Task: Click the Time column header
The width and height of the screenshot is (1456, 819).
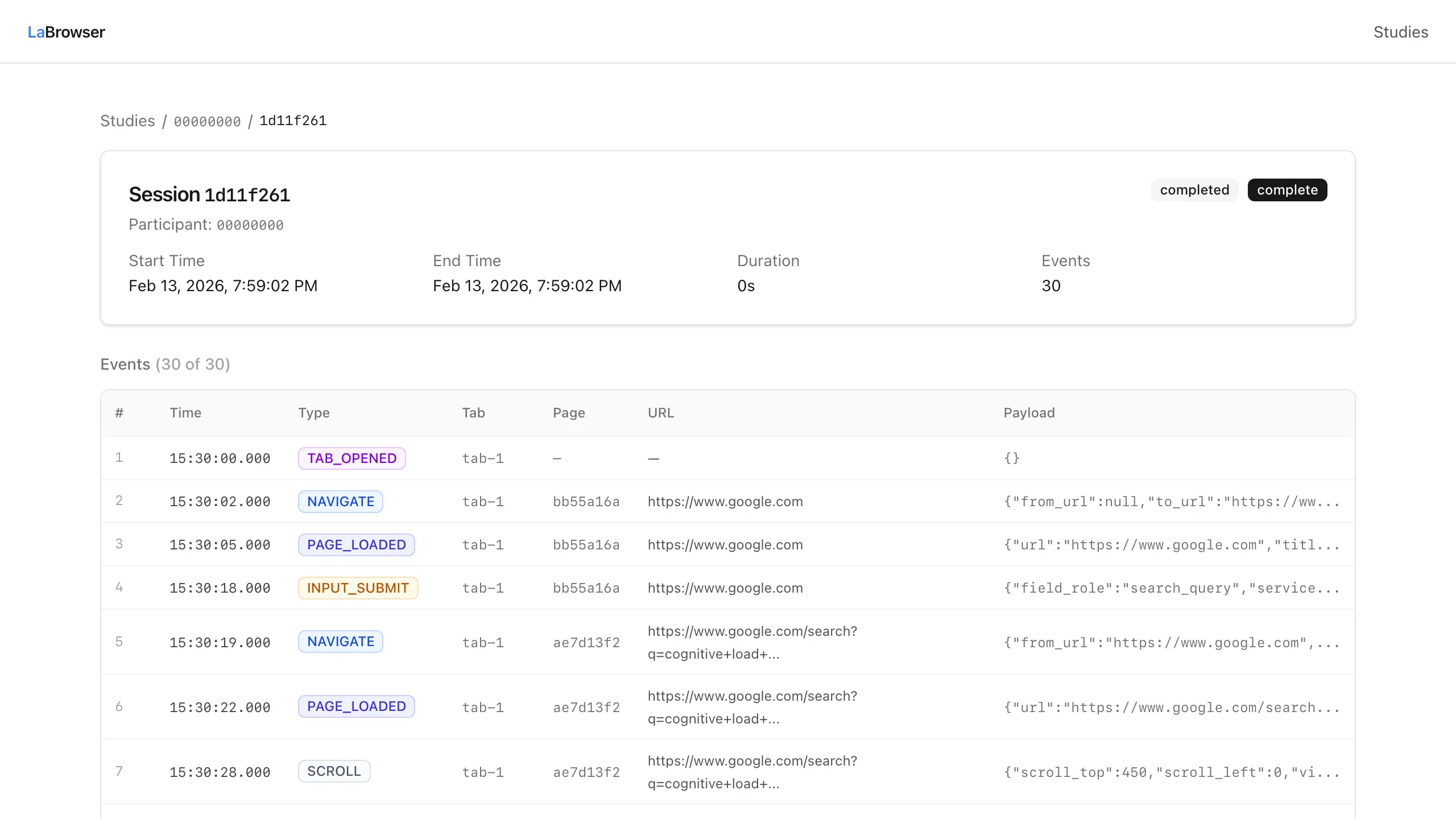Action: coord(185,413)
